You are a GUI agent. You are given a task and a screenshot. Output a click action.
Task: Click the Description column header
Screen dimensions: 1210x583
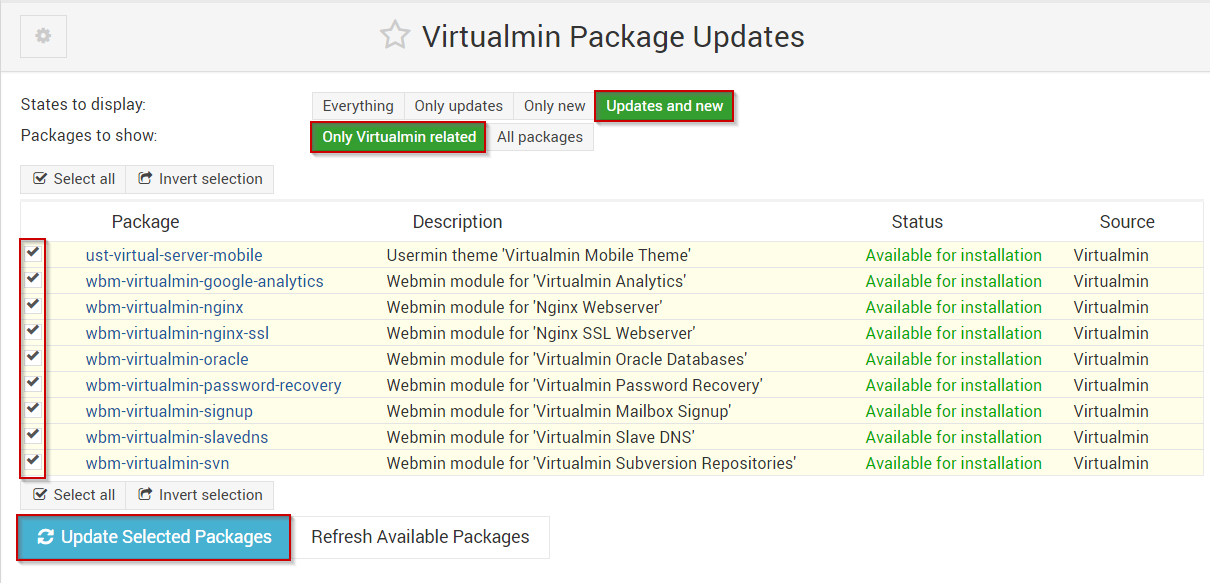coord(458,222)
